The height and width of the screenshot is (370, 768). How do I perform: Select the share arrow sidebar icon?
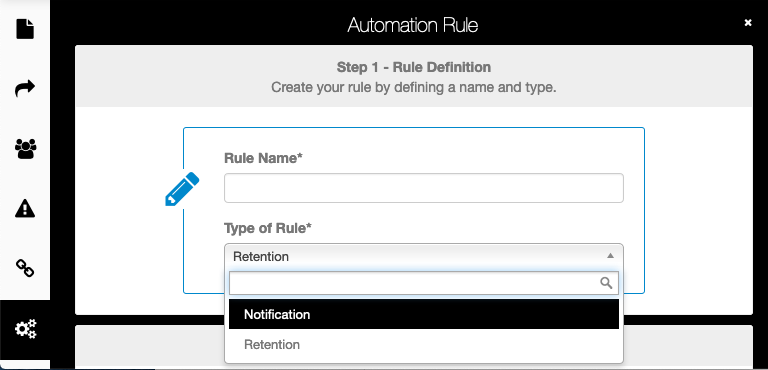click(x=25, y=89)
